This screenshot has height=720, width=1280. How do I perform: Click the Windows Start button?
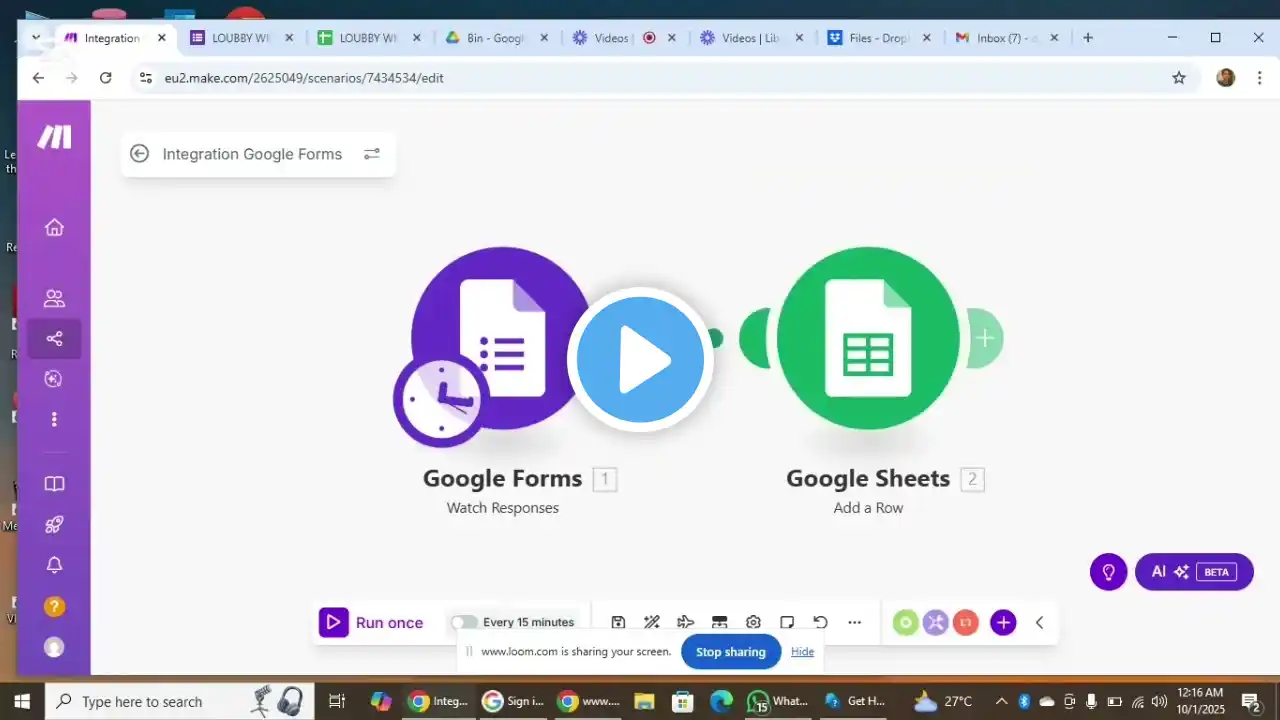[x=22, y=701]
